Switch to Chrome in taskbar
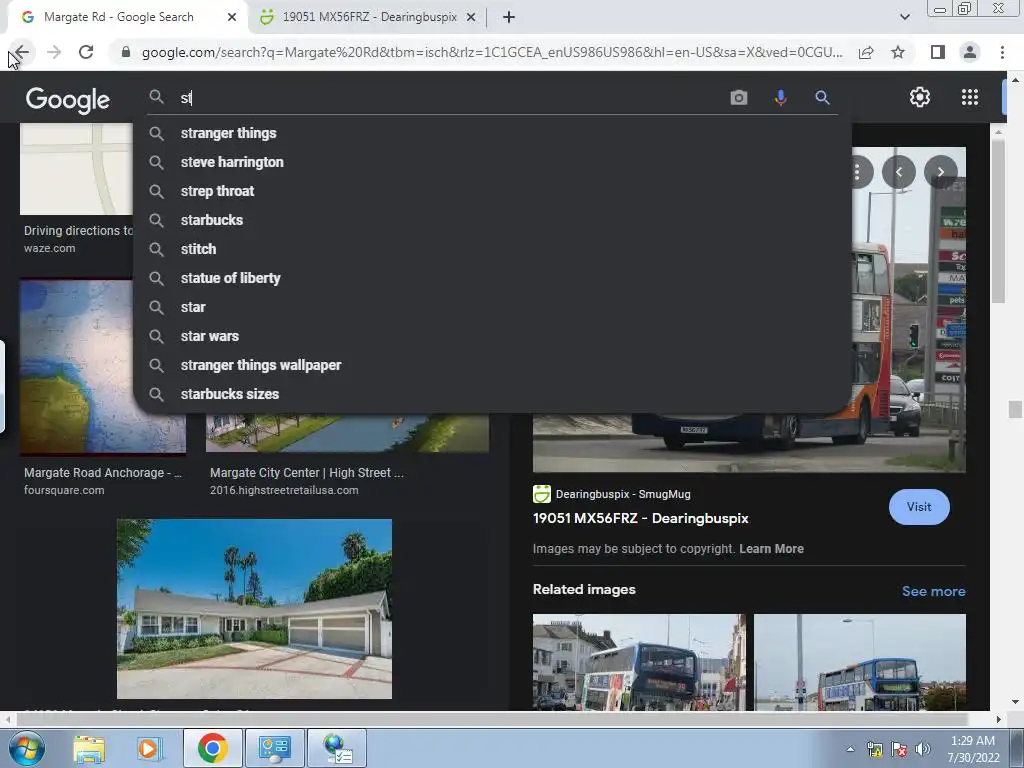Image resolution: width=1024 pixels, height=768 pixels. (212, 748)
